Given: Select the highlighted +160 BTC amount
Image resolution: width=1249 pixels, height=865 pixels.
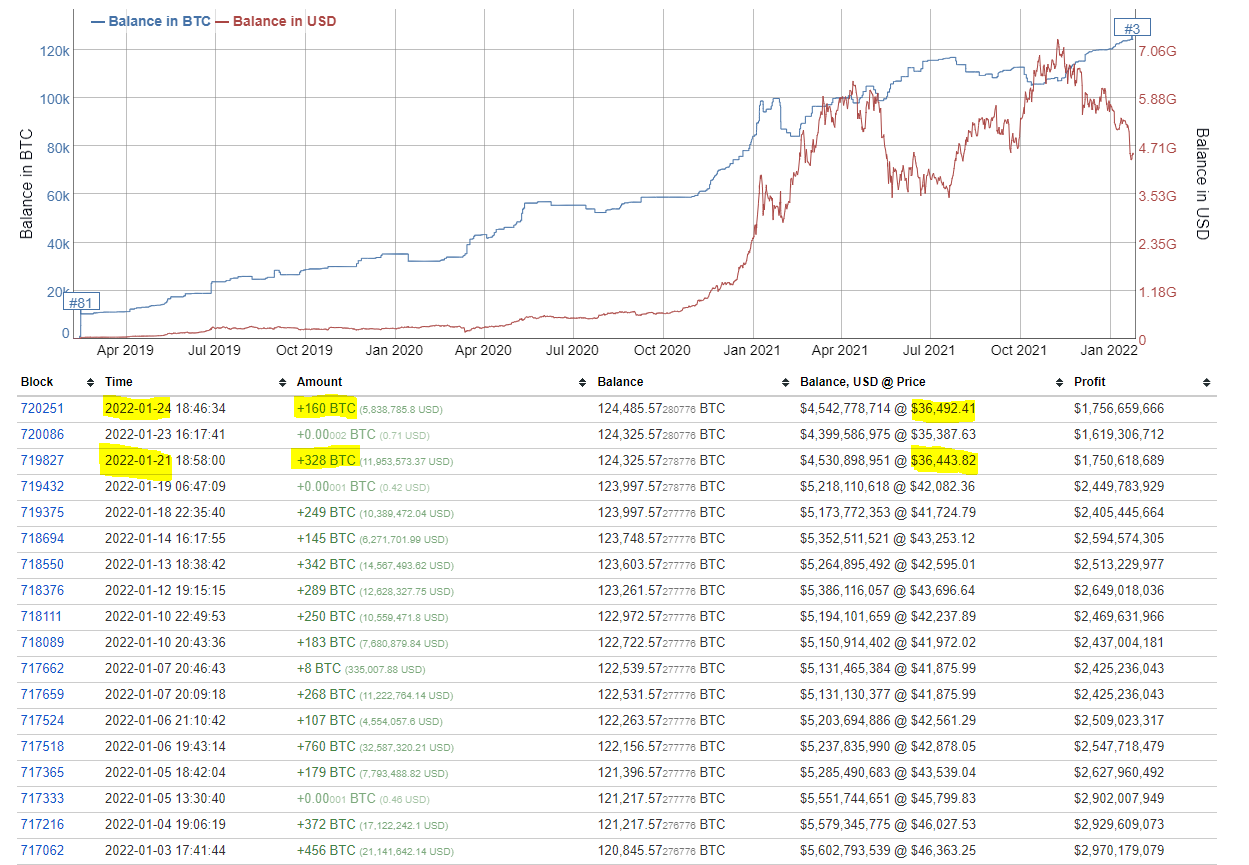Looking at the screenshot, I should pos(326,409).
